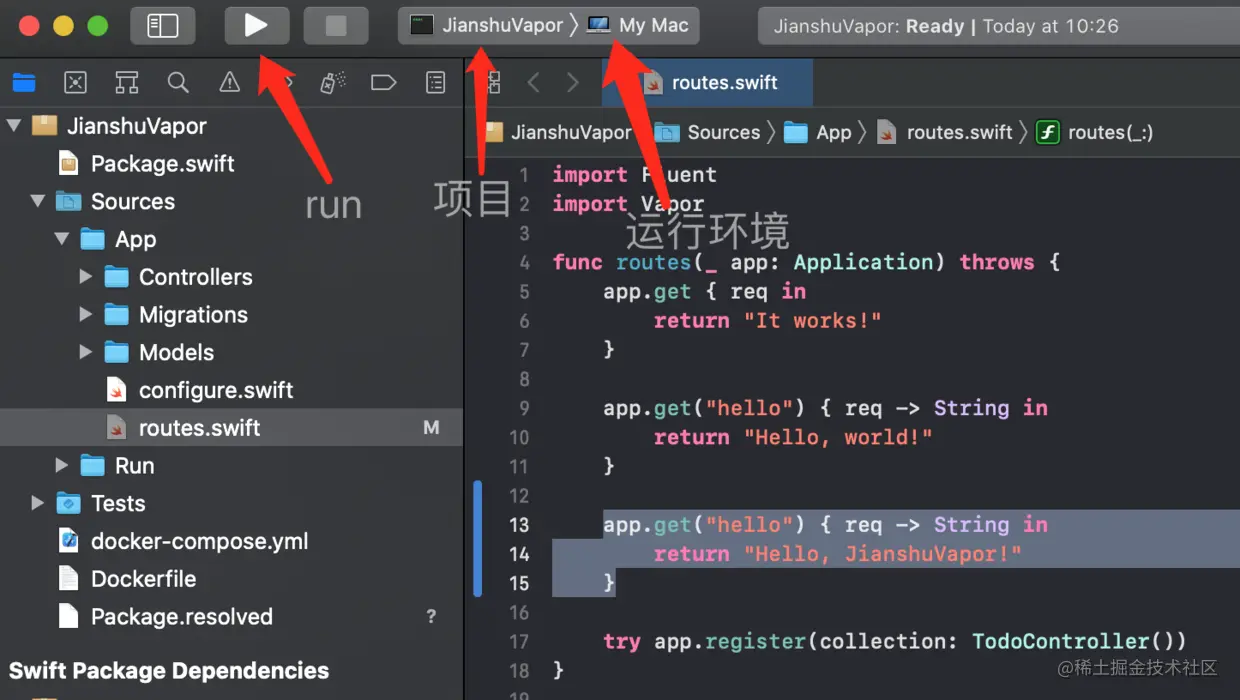1240x700 pixels.
Task: Click the "Hello, JianshuVapor!" string in code
Action: pos(882,554)
